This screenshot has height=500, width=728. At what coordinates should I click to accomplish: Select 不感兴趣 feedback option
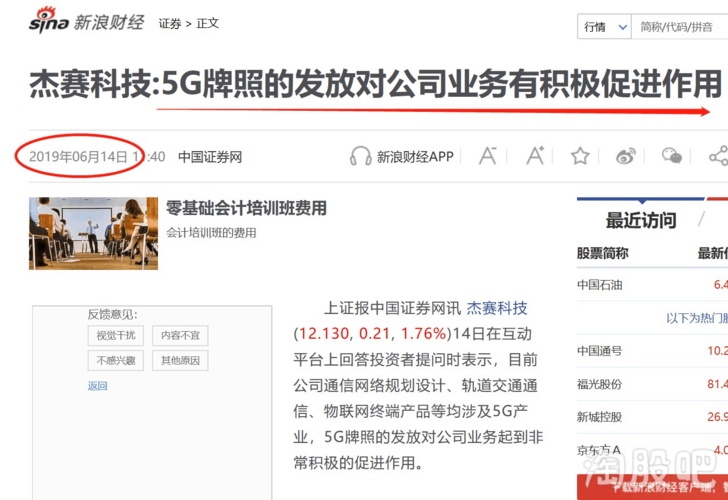point(116,360)
